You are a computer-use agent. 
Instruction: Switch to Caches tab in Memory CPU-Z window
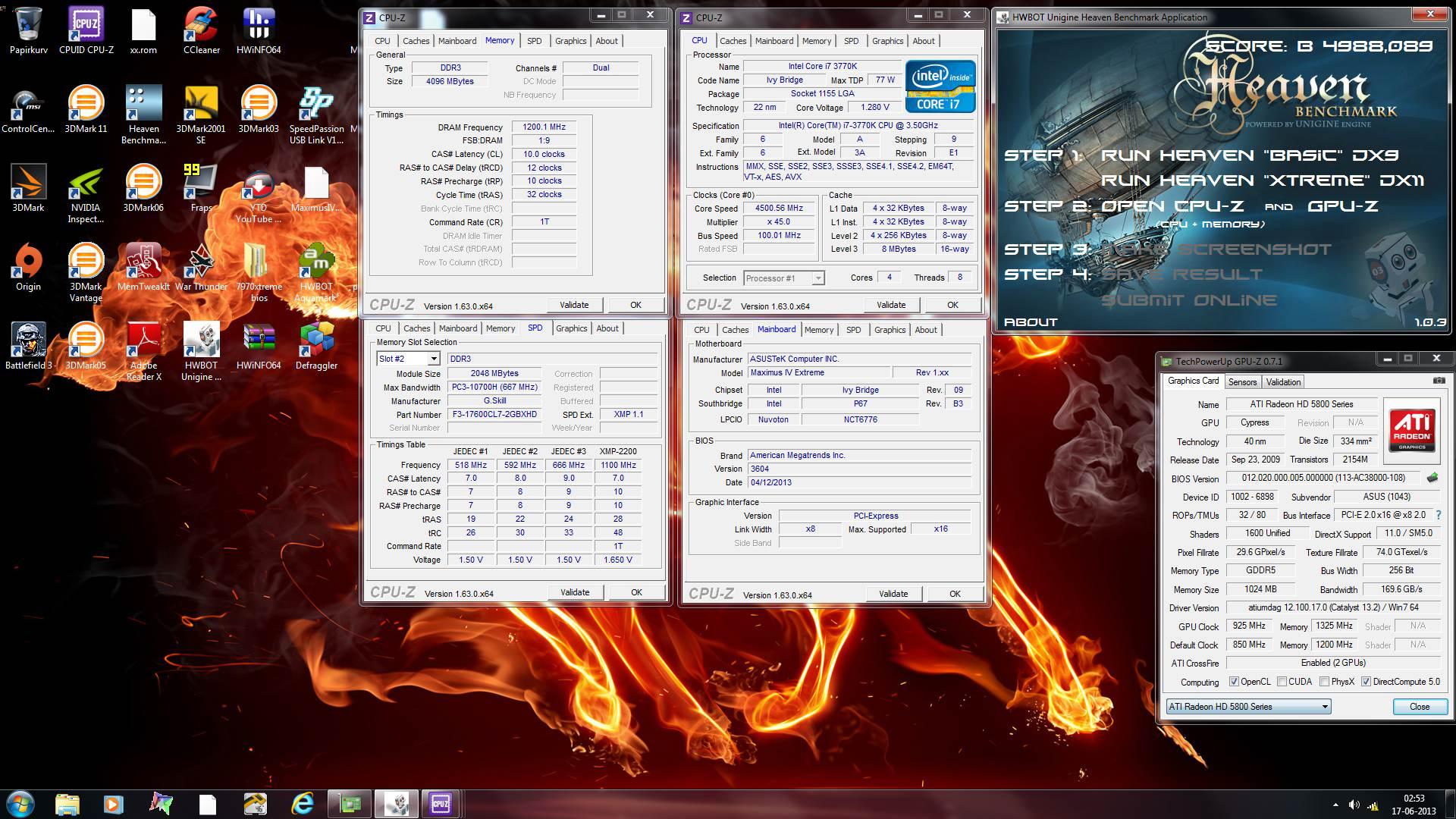click(416, 41)
